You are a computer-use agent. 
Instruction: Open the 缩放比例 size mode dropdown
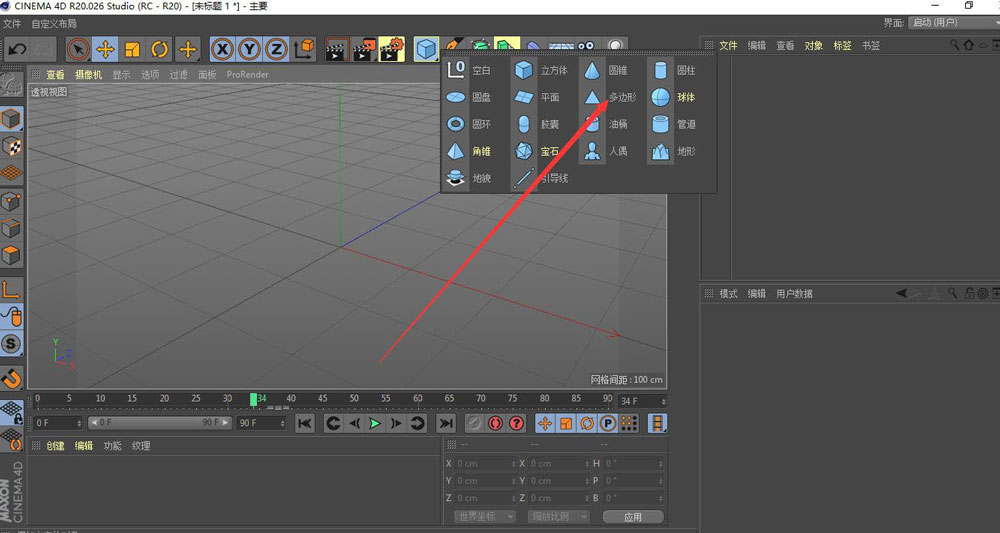point(558,516)
